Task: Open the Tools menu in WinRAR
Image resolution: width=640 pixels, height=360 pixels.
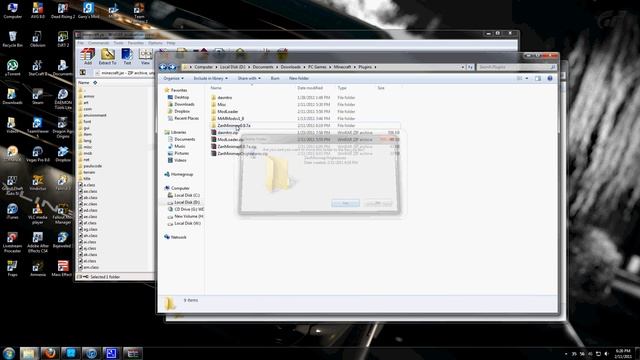Action: pyautogui.click(x=118, y=43)
